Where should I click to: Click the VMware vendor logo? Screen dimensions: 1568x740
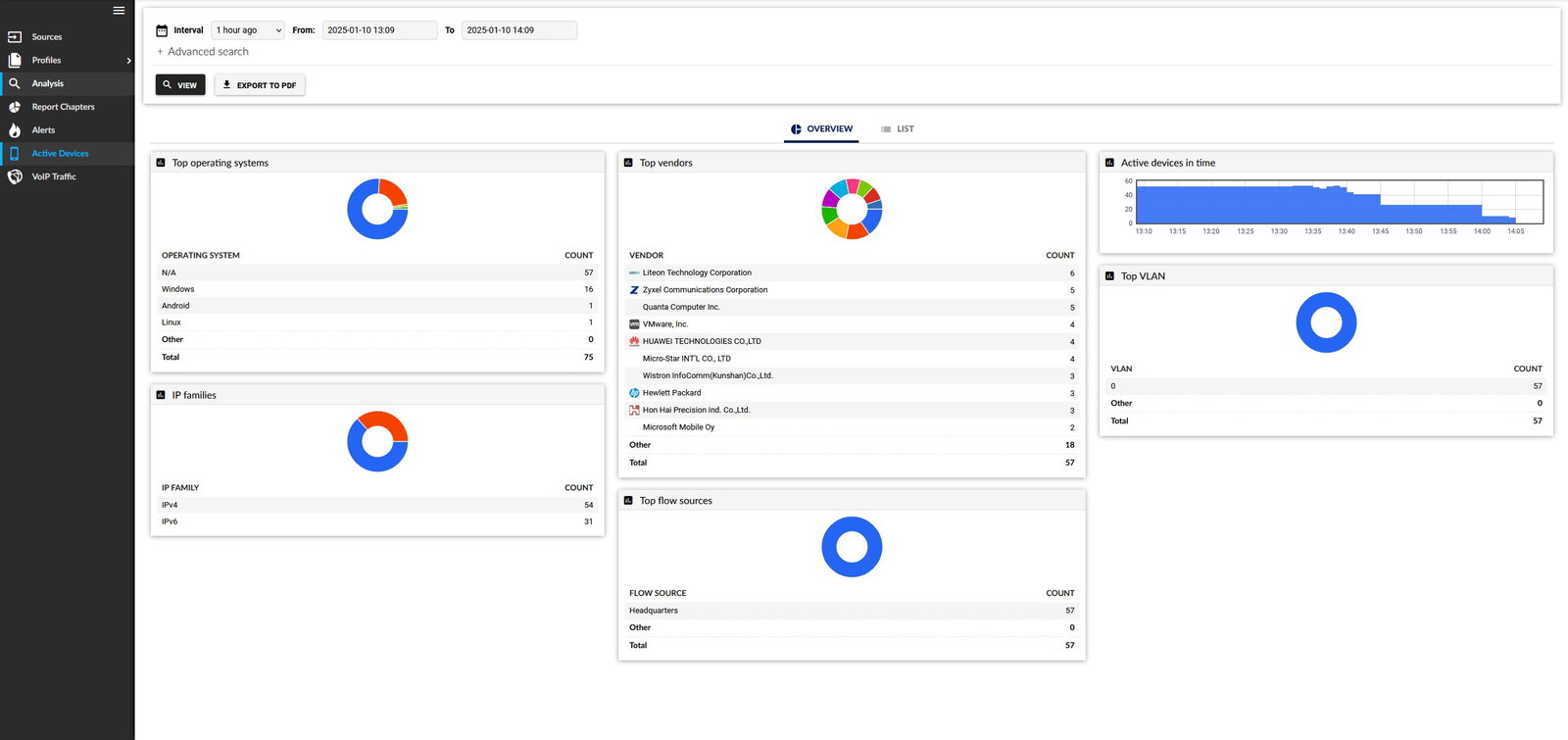[634, 324]
